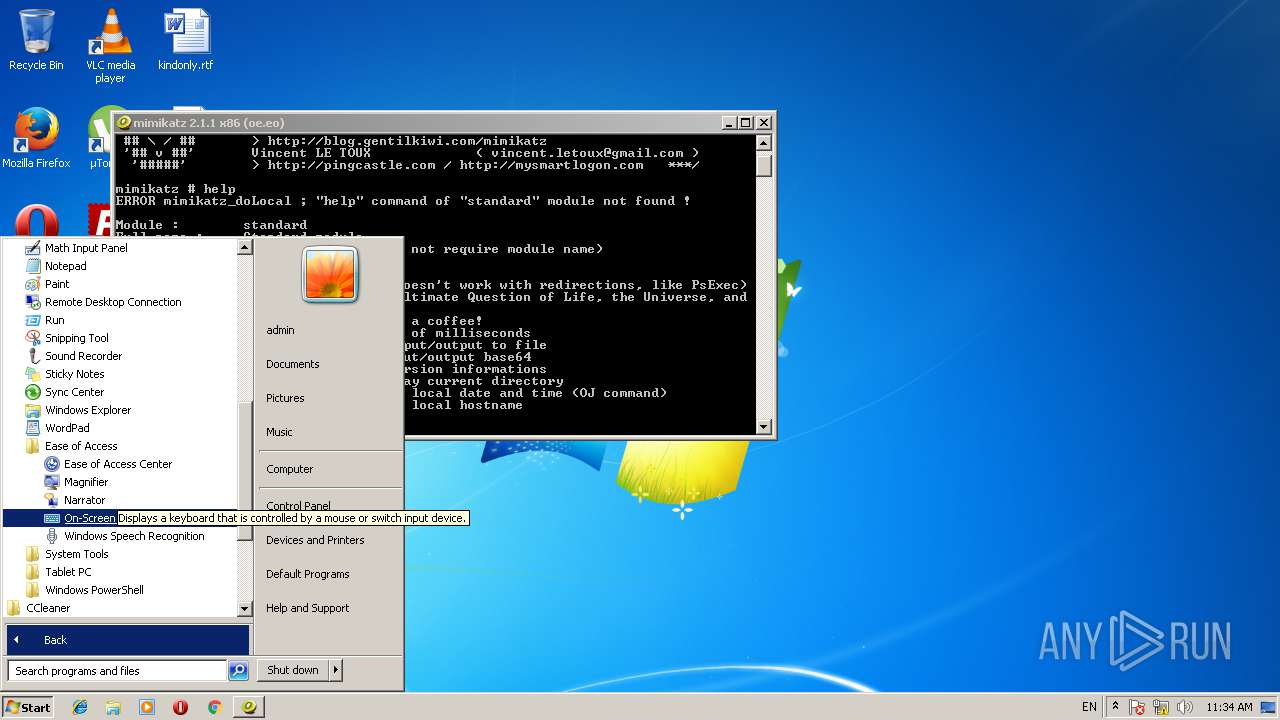Viewport: 1280px width, 720px height.
Task: Launch Mozilla Firefox from the desktop
Action: click(36, 139)
